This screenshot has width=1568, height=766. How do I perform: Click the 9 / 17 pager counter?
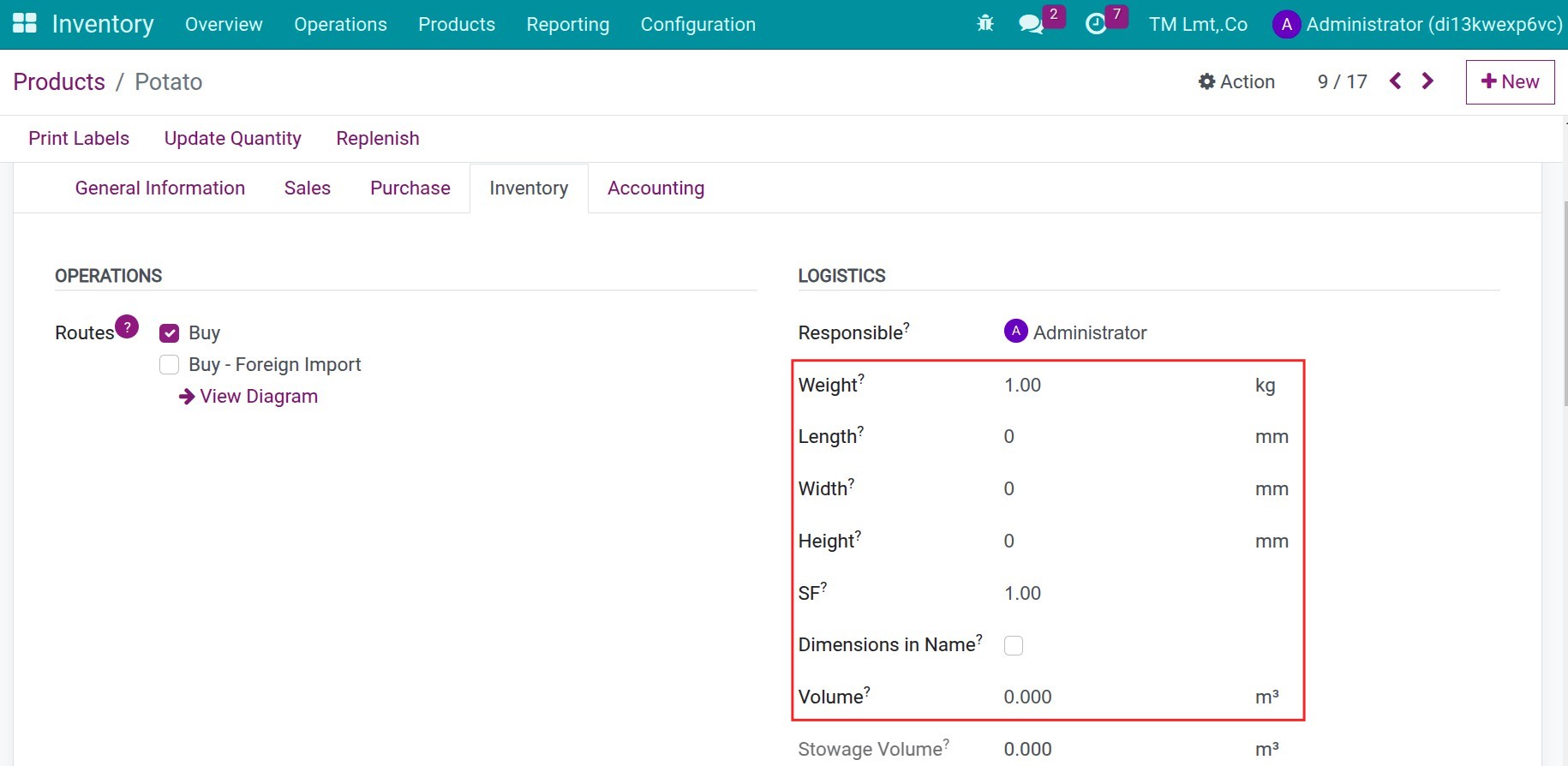(1342, 81)
